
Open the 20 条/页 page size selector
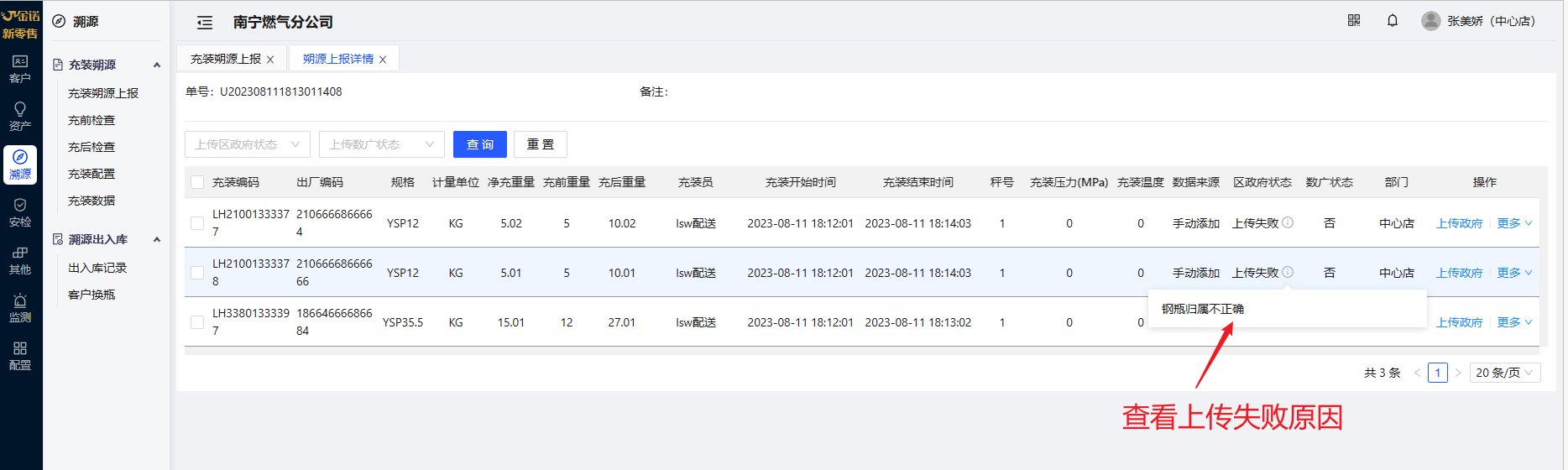point(1504,373)
